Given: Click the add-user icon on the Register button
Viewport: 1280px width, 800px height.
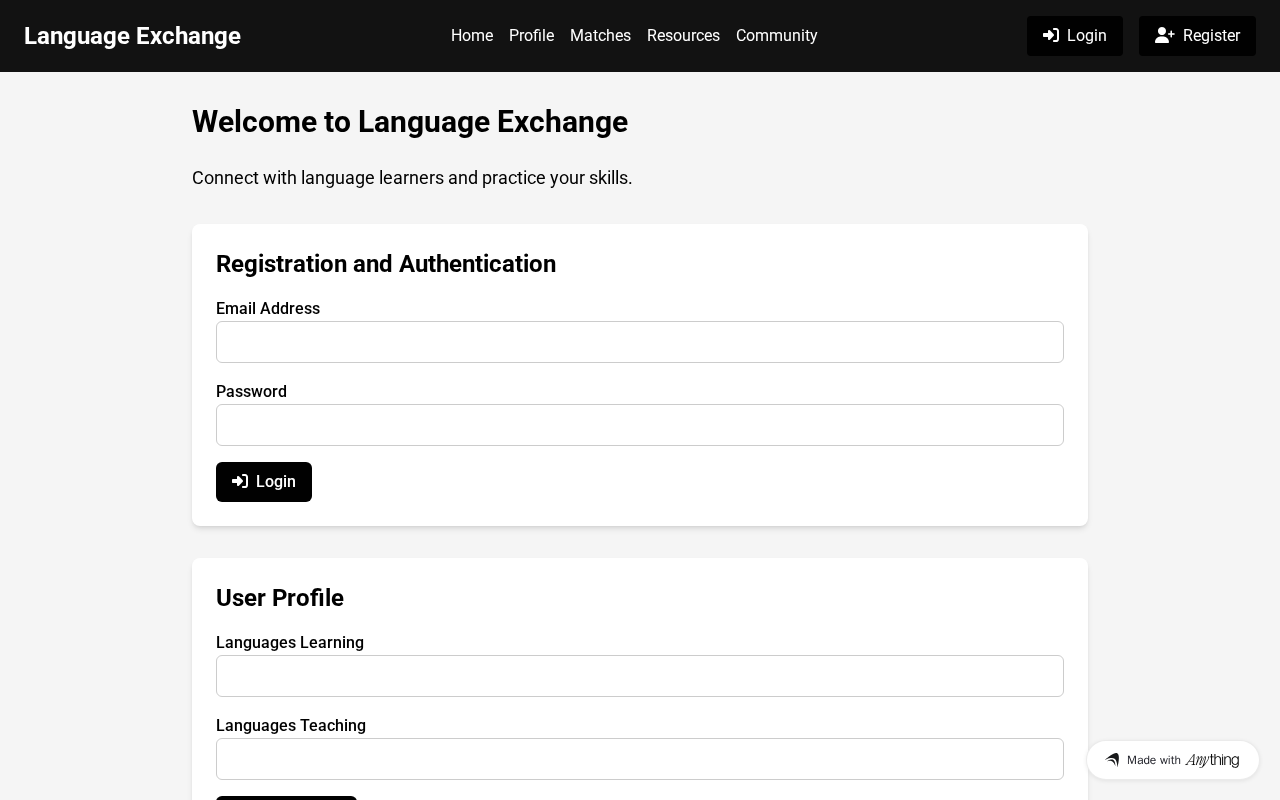Looking at the screenshot, I should [1164, 36].
